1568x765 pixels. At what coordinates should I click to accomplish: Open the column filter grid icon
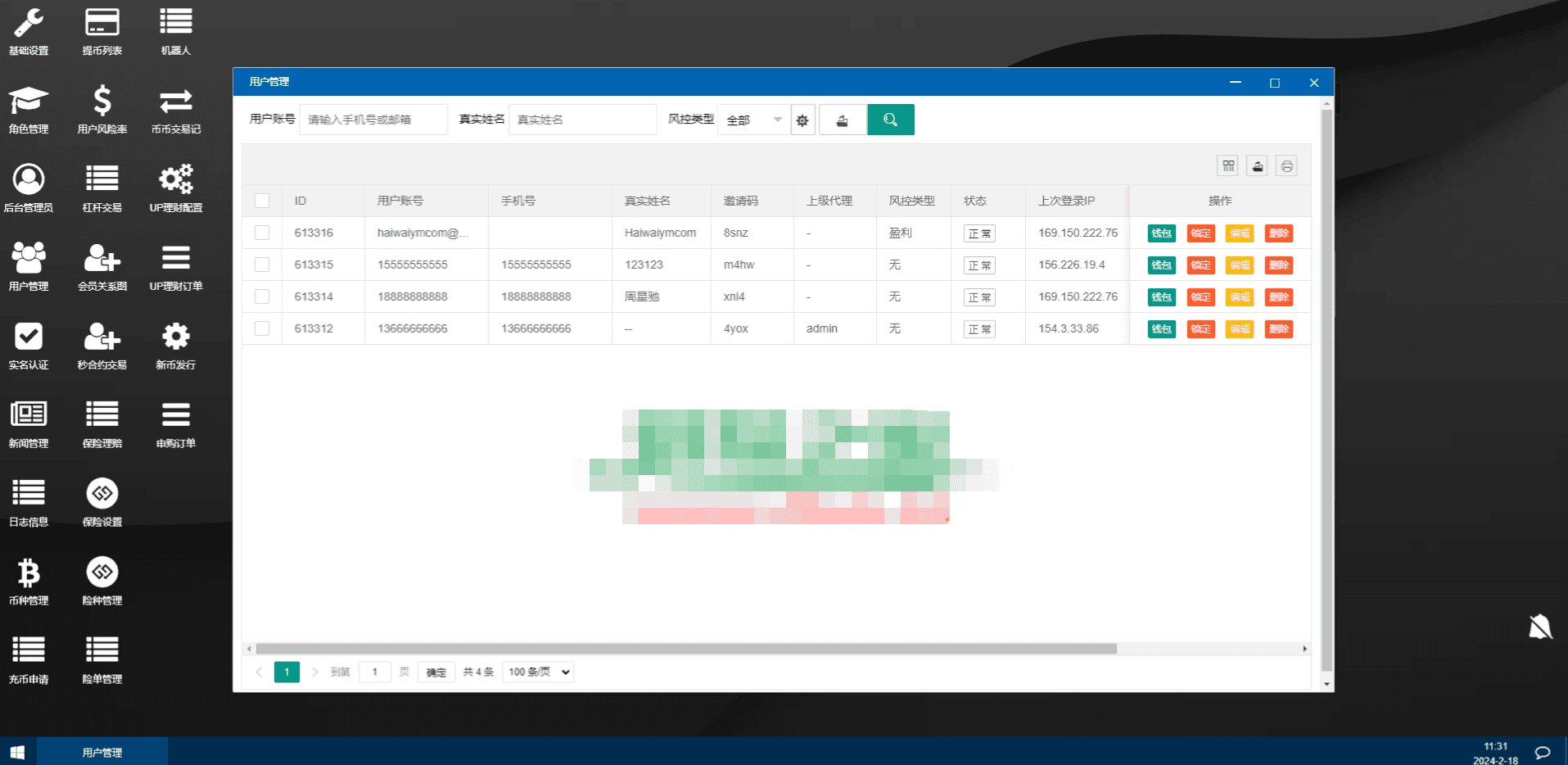1228,166
